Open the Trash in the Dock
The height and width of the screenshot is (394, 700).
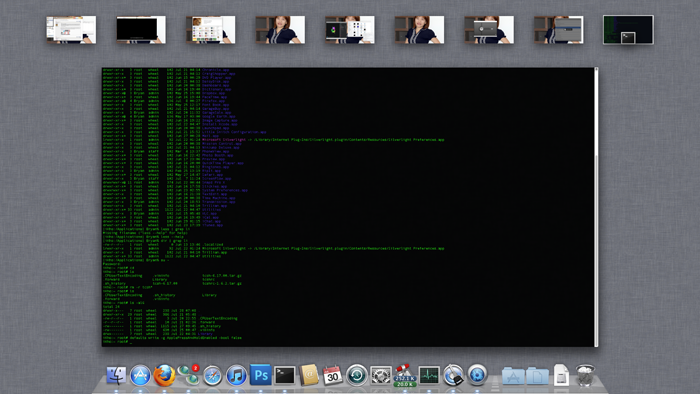click(585, 375)
